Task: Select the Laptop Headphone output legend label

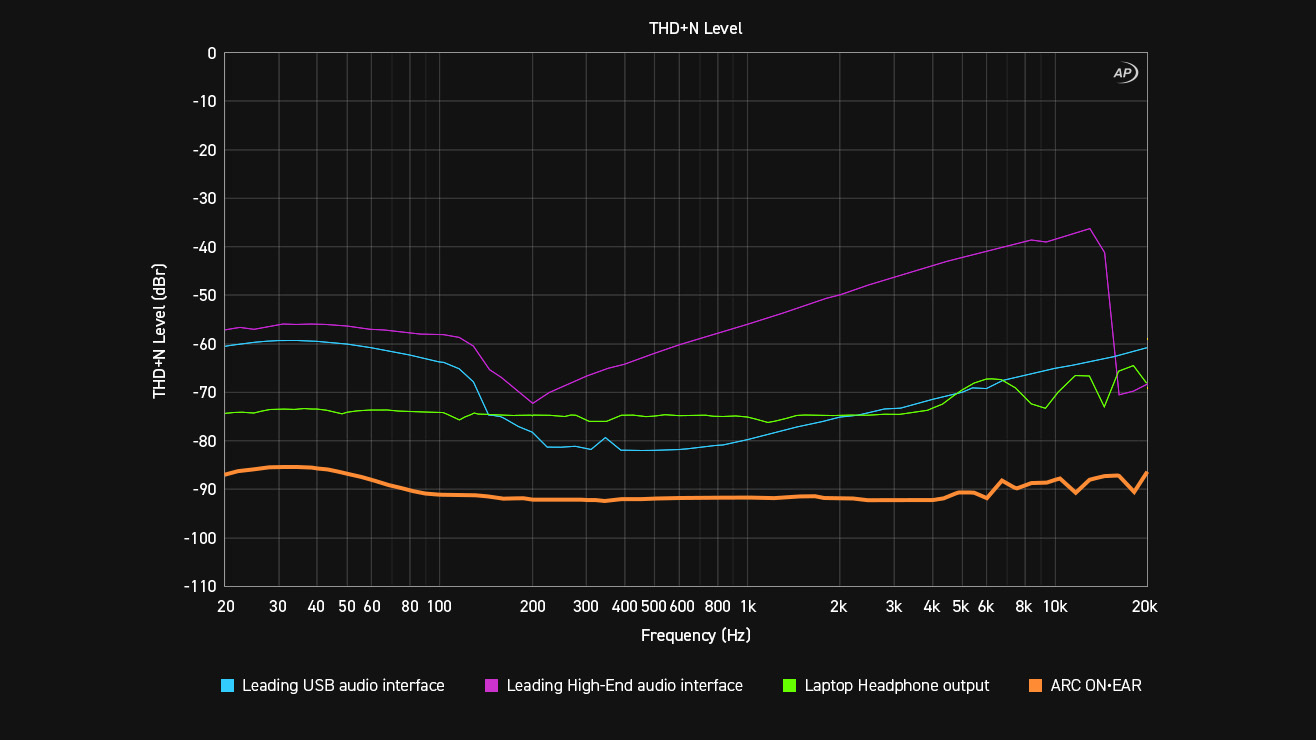Action: (896, 686)
